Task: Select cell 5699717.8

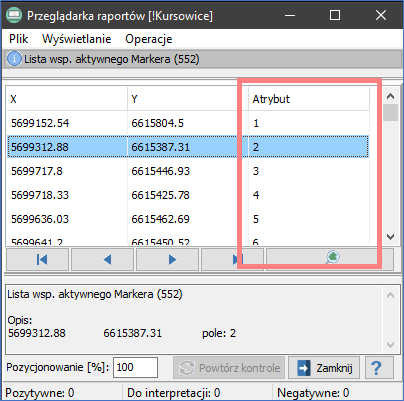Action: pyautogui.click(x=67, y=171)
